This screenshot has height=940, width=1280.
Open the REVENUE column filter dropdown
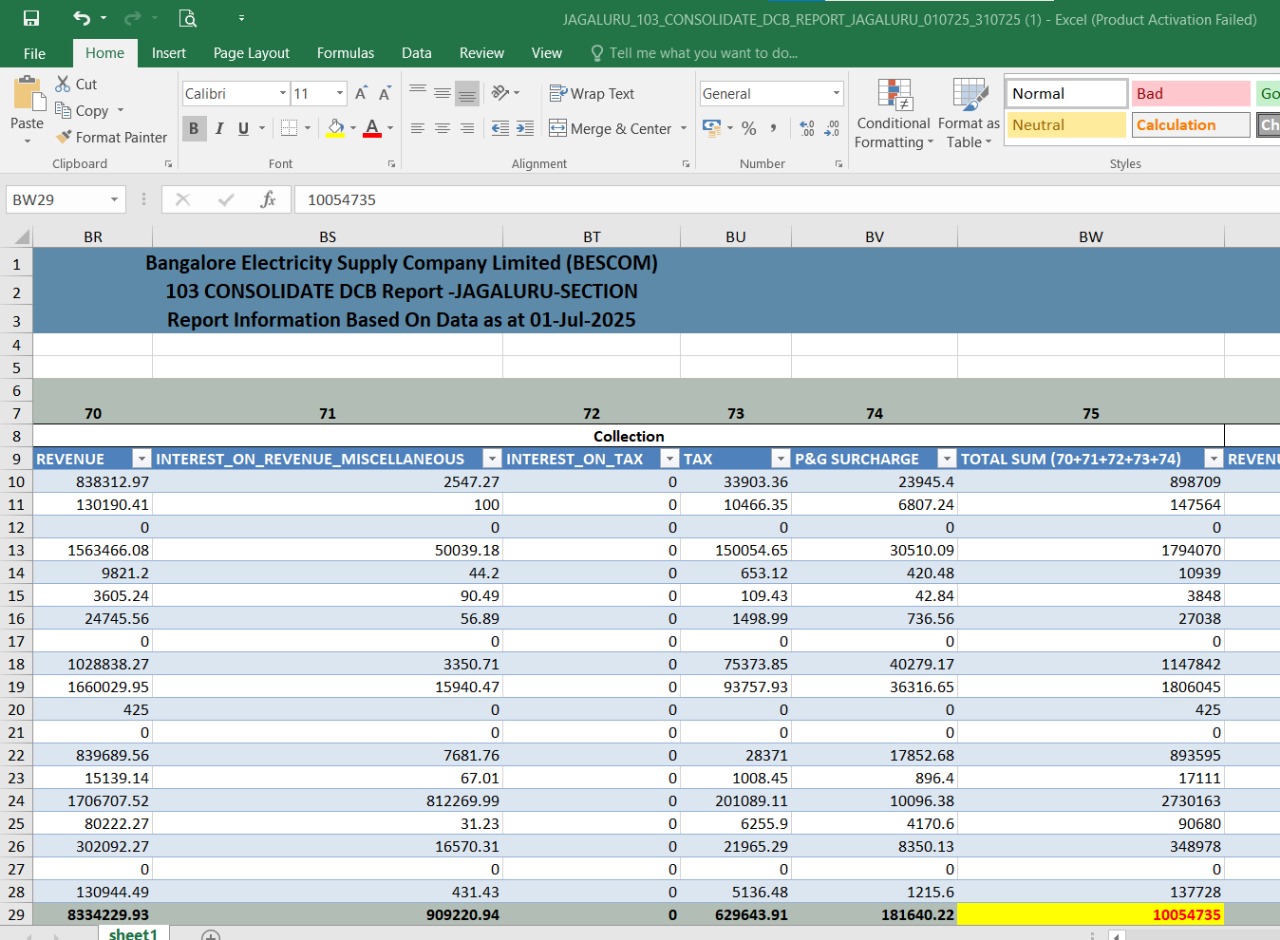coord(140,459)
